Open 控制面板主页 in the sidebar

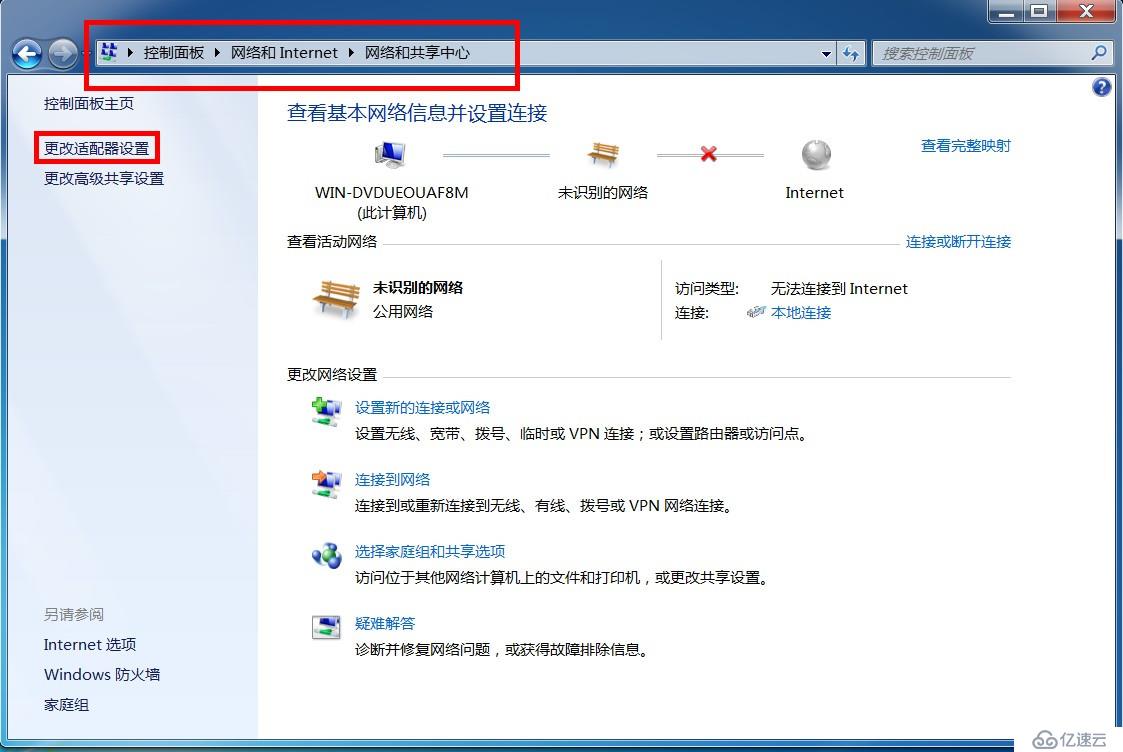89,104
